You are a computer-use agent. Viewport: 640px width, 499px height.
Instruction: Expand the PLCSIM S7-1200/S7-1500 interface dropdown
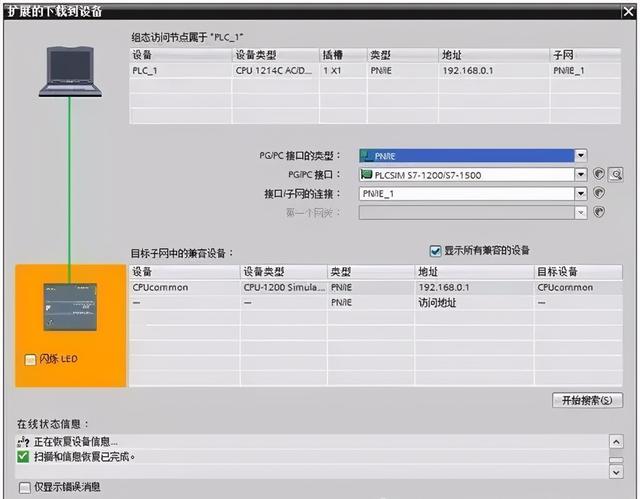pos(581,175)
